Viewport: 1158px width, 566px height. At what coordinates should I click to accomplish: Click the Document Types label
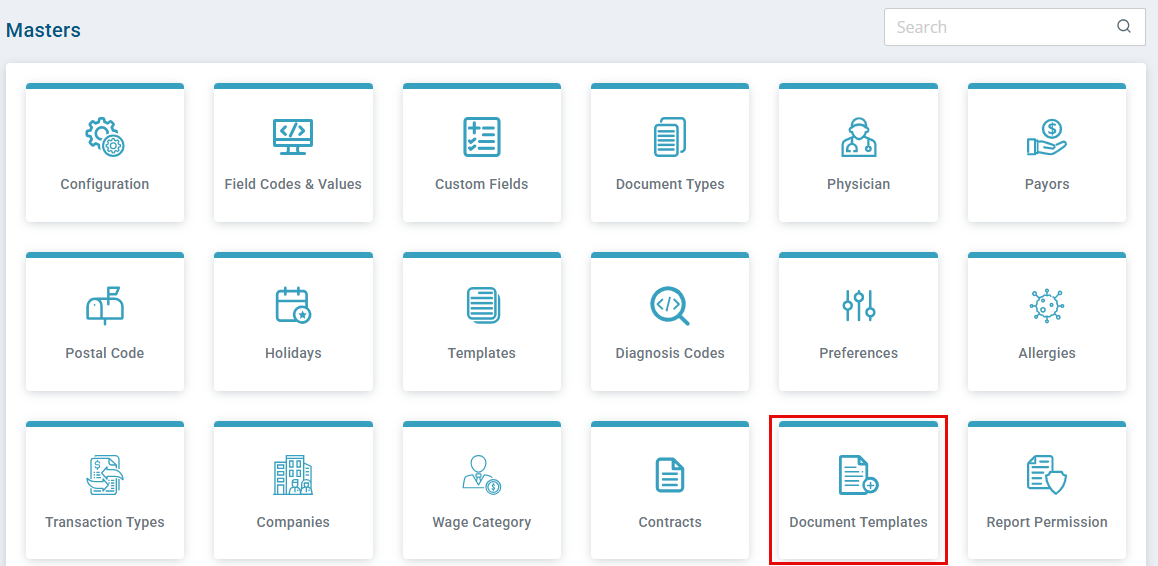(670, 184)
